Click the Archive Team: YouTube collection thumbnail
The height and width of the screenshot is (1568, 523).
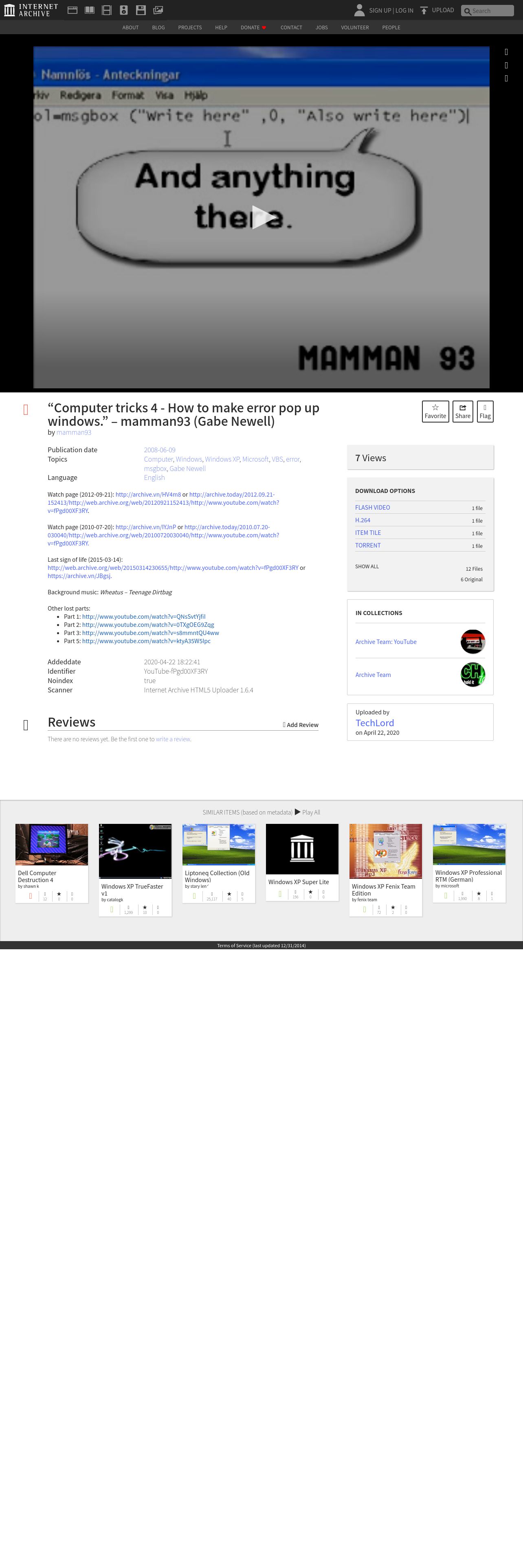472,642
